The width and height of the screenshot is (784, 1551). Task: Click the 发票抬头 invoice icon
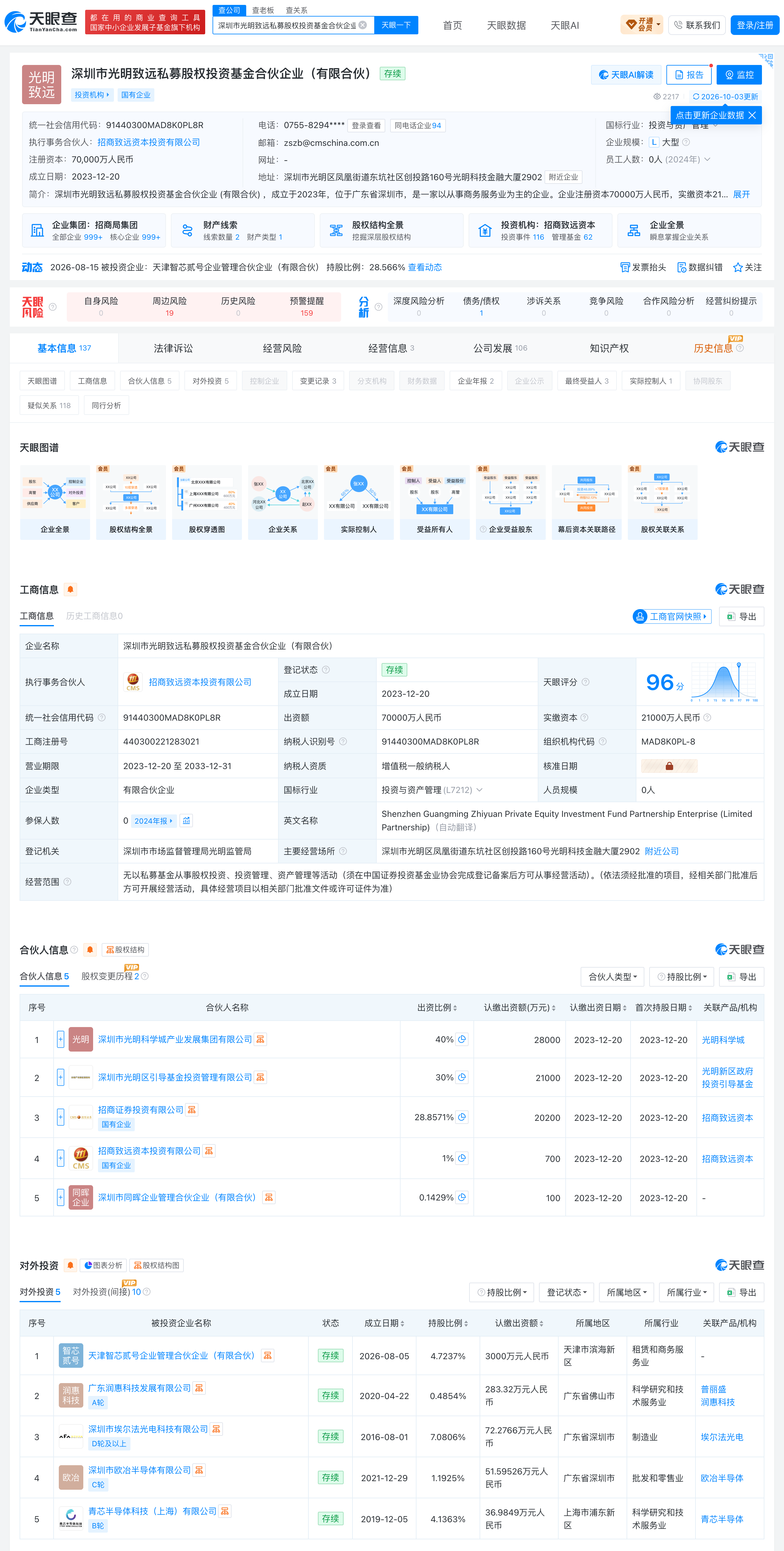(625, 267)
